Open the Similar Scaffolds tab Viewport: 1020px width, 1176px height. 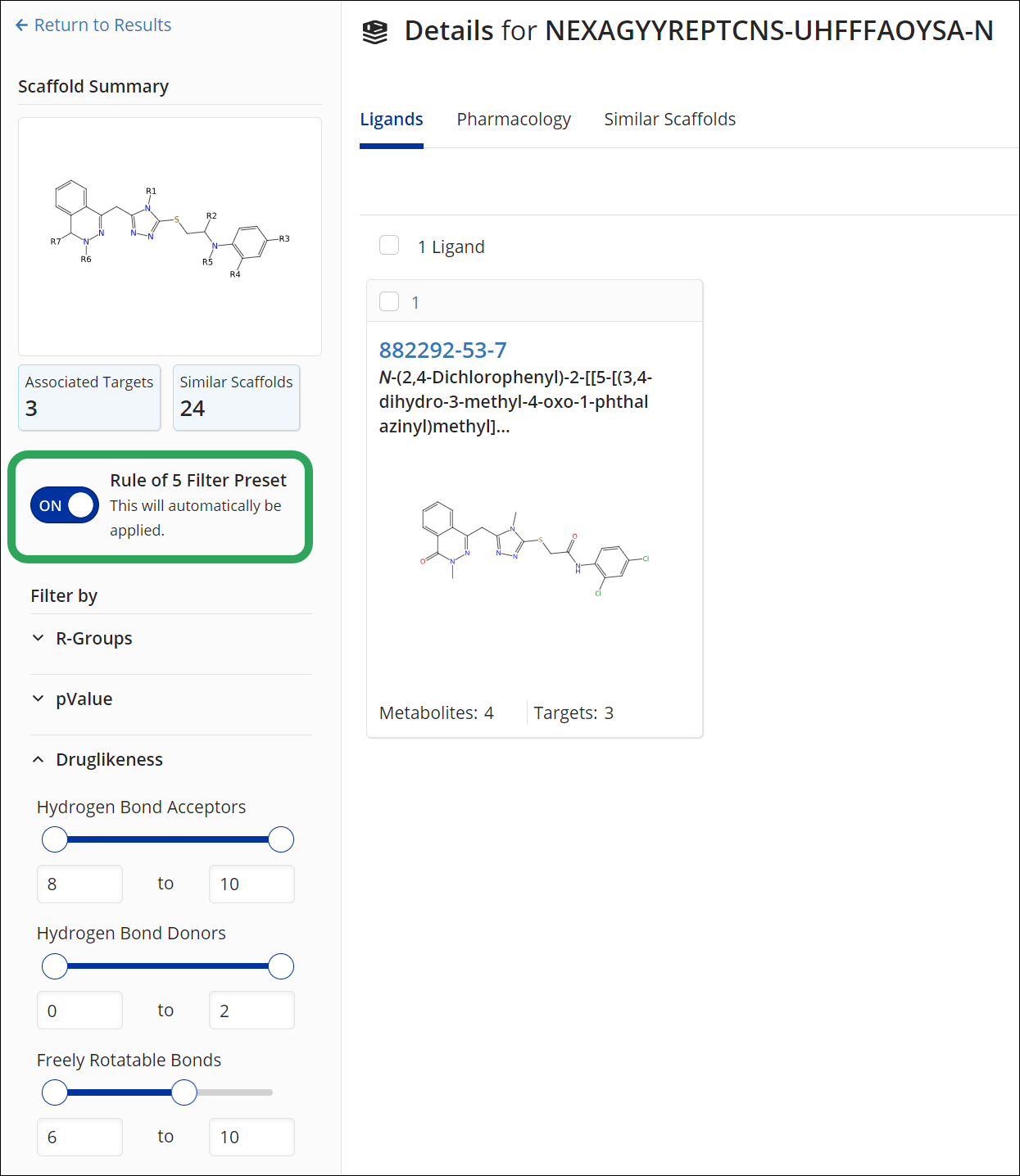(x=669, y=120)
